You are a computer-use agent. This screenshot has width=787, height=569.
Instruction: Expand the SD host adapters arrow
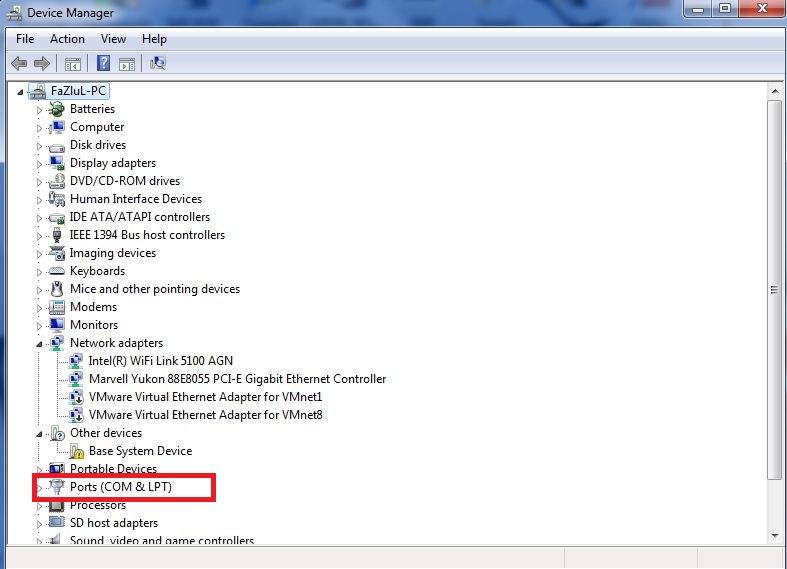[x=39, y=524]
